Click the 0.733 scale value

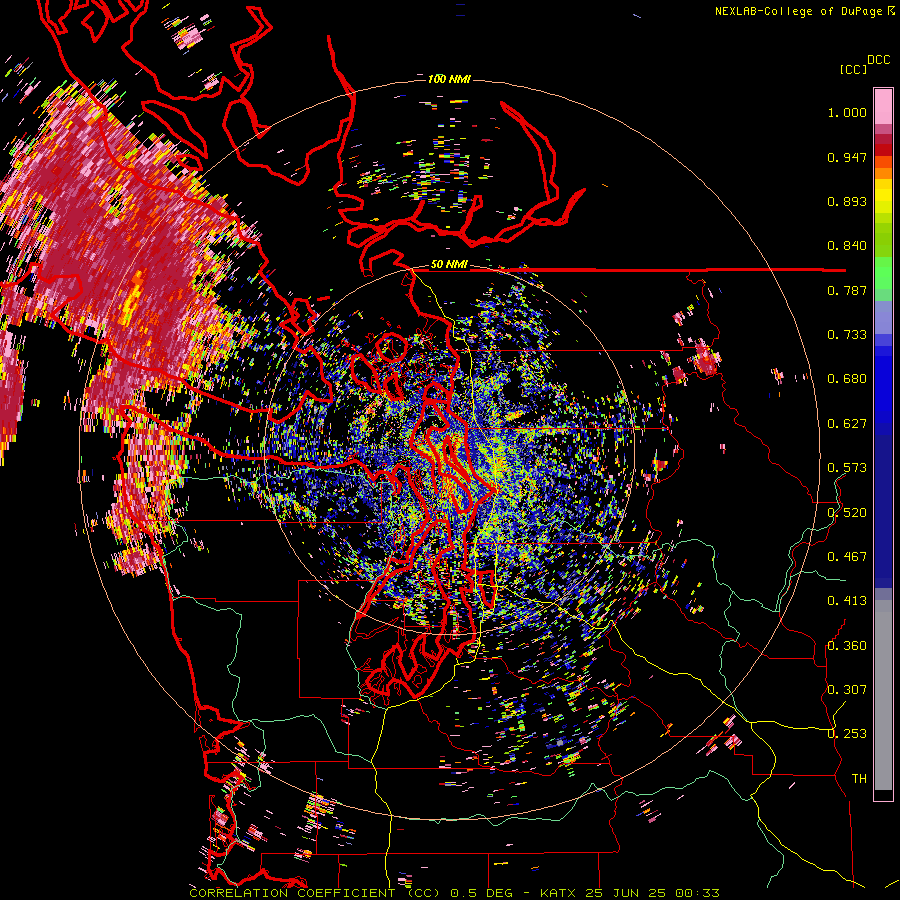(847, 335)
